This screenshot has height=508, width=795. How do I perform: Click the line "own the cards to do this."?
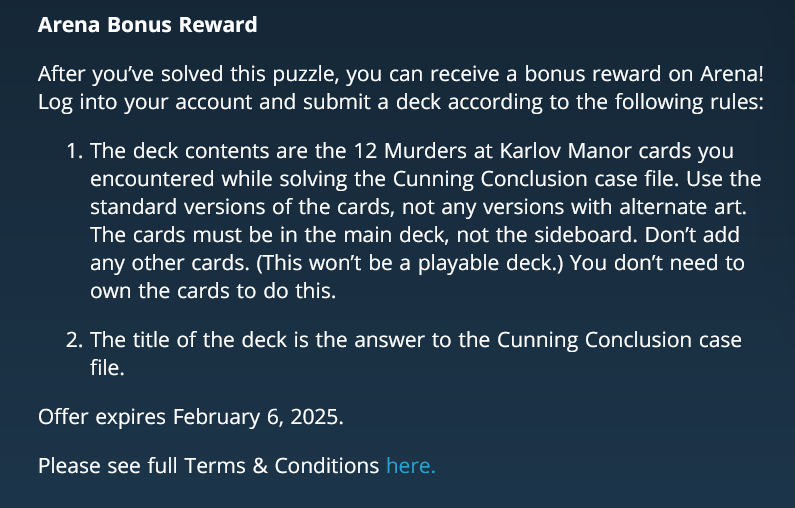pos(213,291)
